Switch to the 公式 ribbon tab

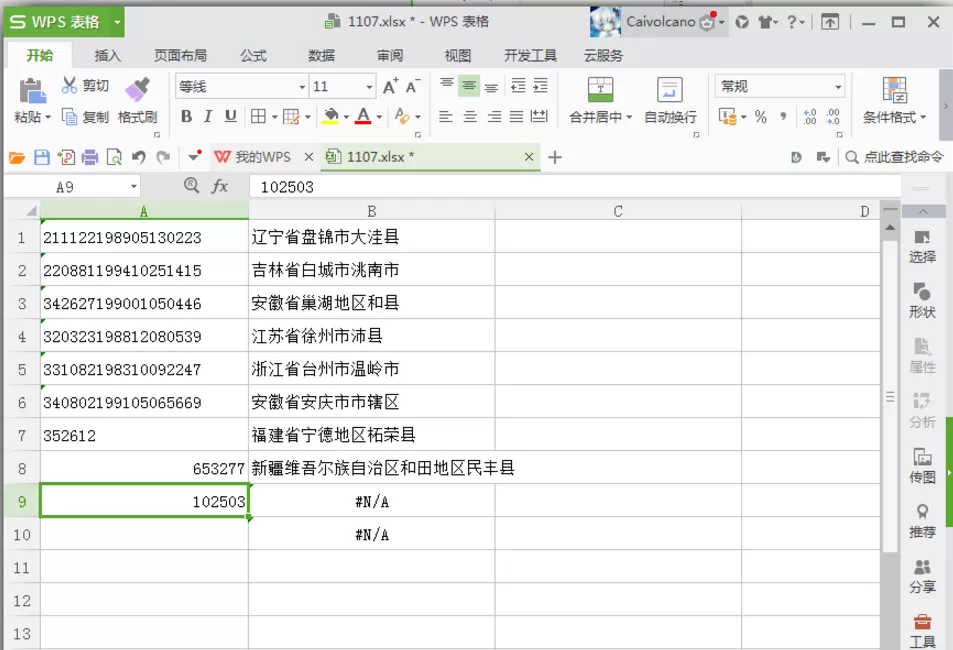(253, 56)
